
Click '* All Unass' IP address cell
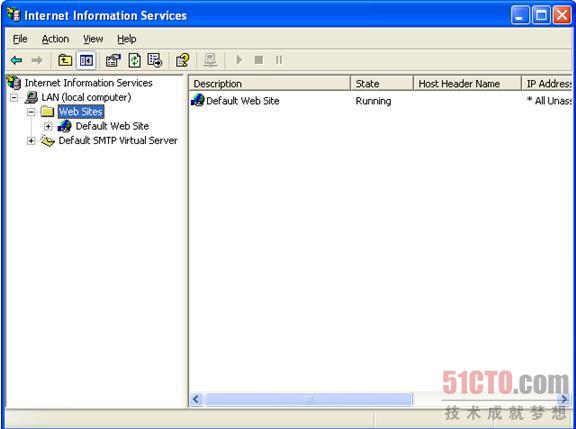pyautogui.click(x=549, y=101)
